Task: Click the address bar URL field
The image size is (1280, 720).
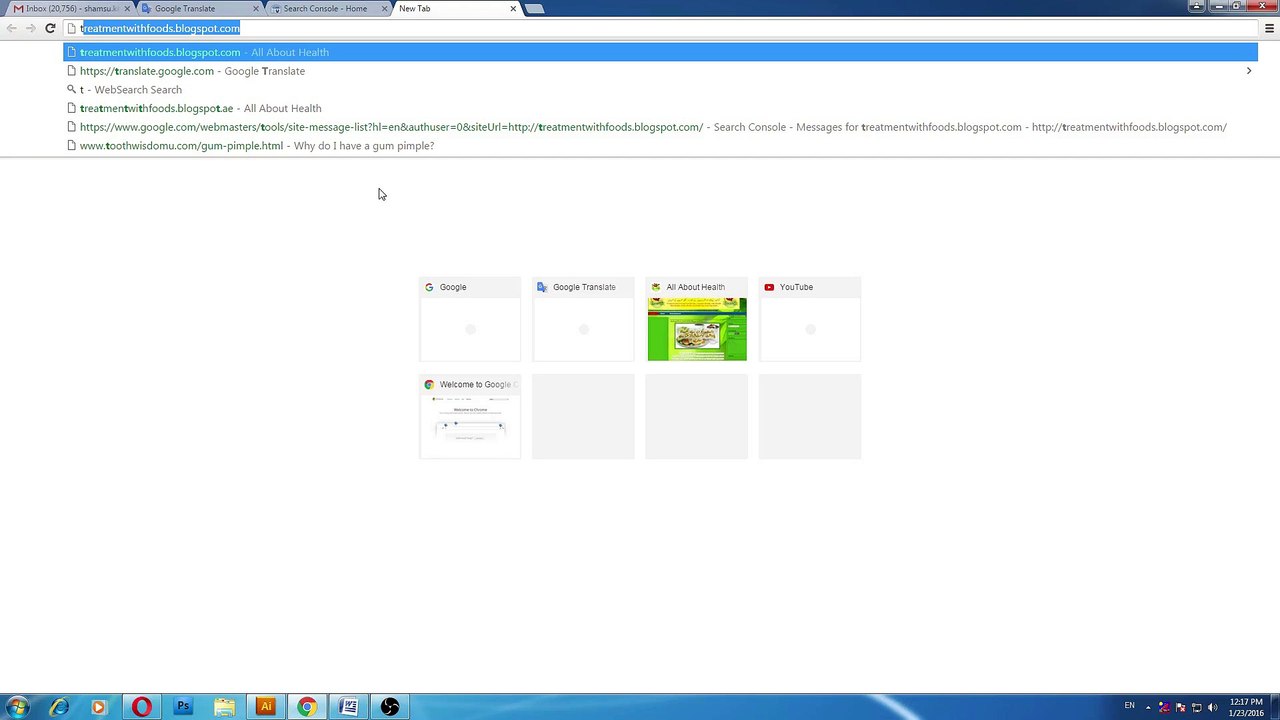Action: pyautogui.click(x=660, y=28)
